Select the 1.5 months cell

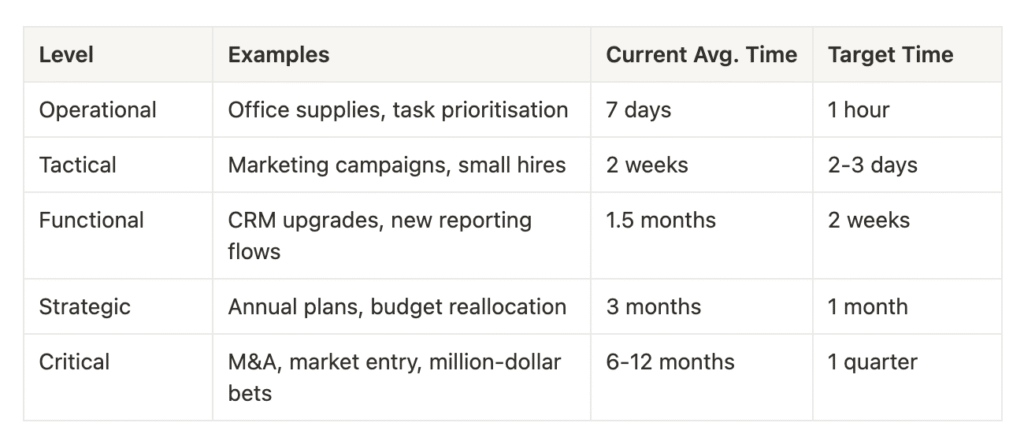tap(701, 235)
